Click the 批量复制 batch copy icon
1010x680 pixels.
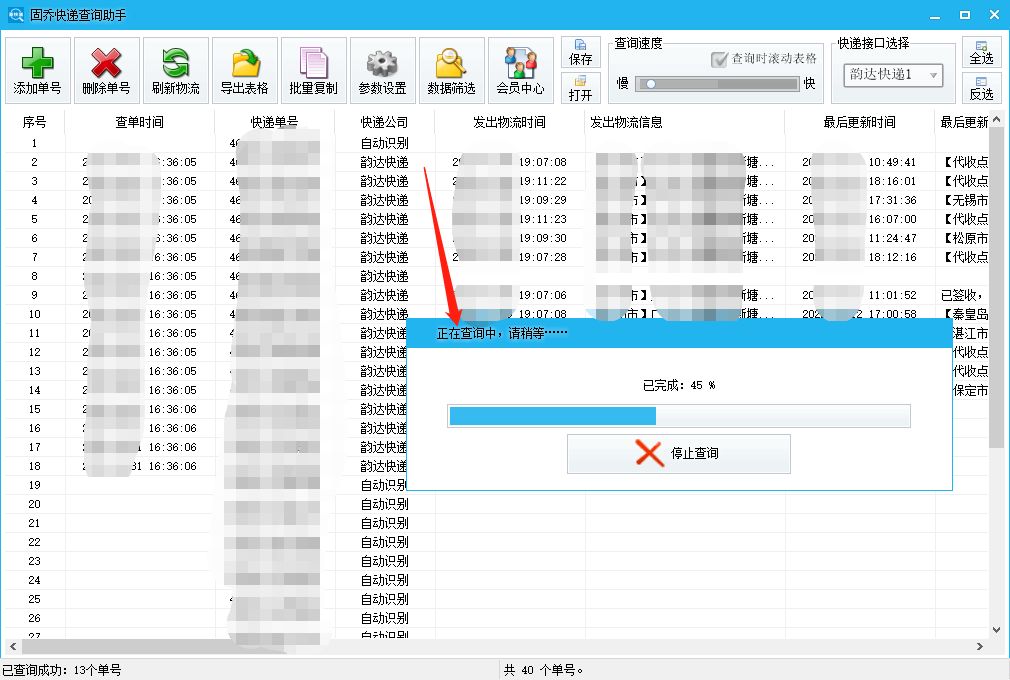click(313, 69)
